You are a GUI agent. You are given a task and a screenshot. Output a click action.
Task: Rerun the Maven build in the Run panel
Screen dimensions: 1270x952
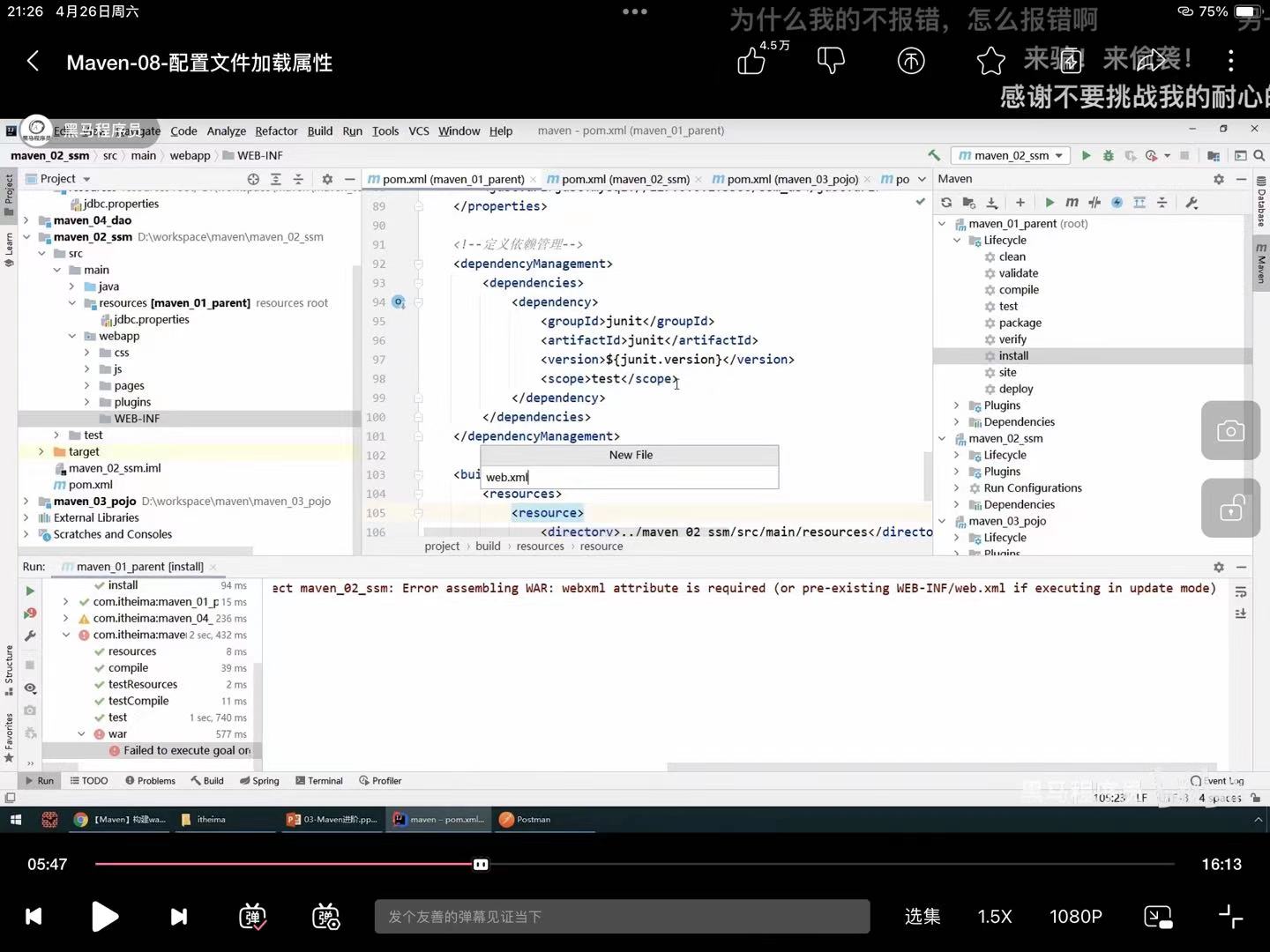30,591
